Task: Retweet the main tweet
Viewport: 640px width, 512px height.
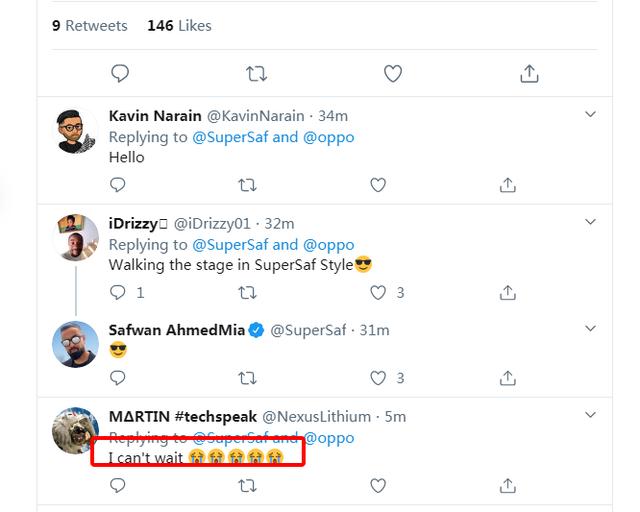Action: point(256,73)
